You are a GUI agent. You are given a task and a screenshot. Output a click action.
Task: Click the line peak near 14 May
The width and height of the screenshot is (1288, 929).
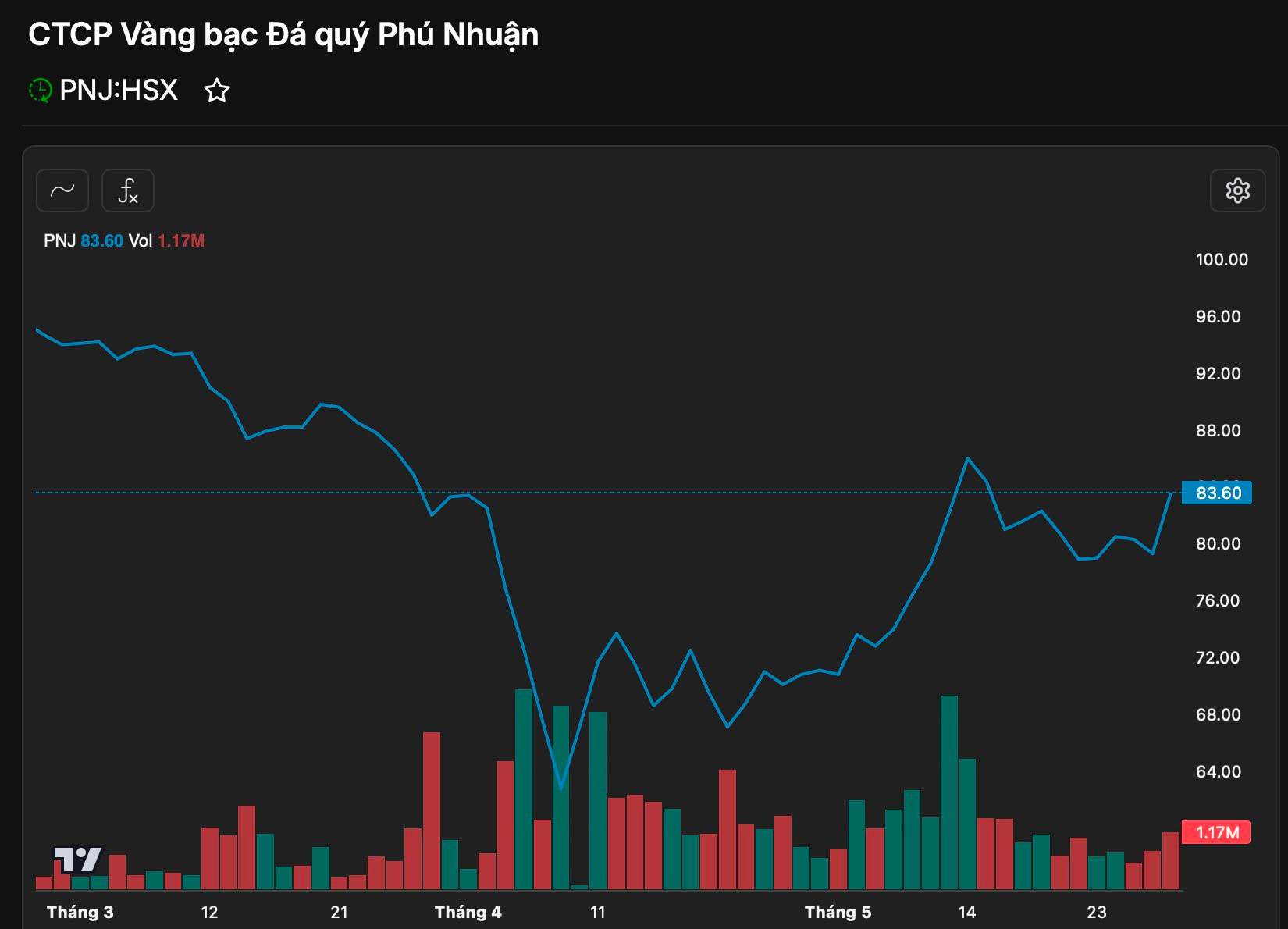[968, 458]
